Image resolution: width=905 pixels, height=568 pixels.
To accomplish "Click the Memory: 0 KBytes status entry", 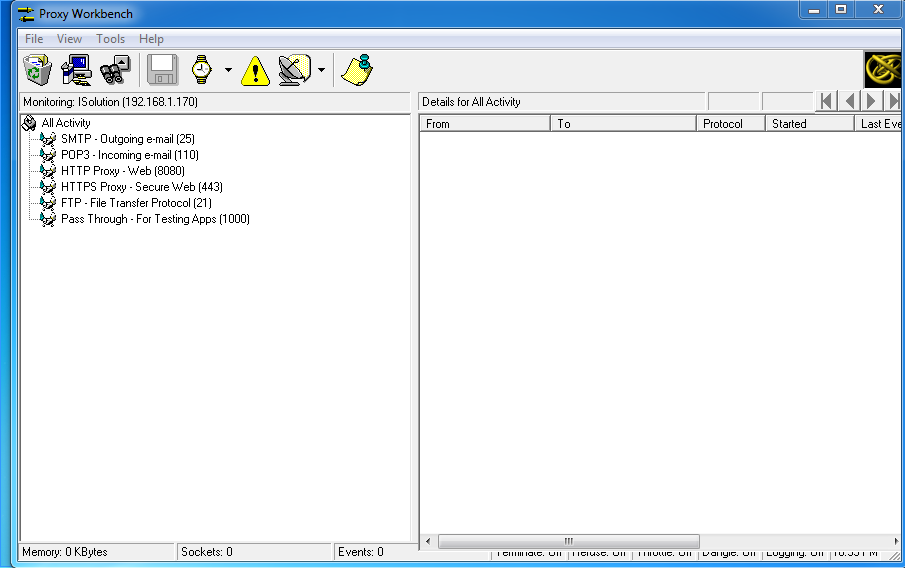I will 96,552.
